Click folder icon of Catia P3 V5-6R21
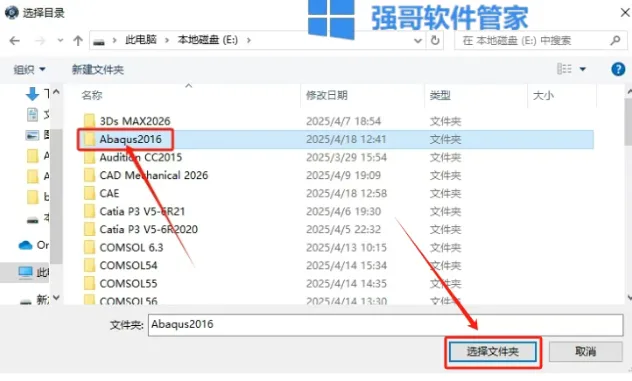632x381 pixels. coord(89,212)
